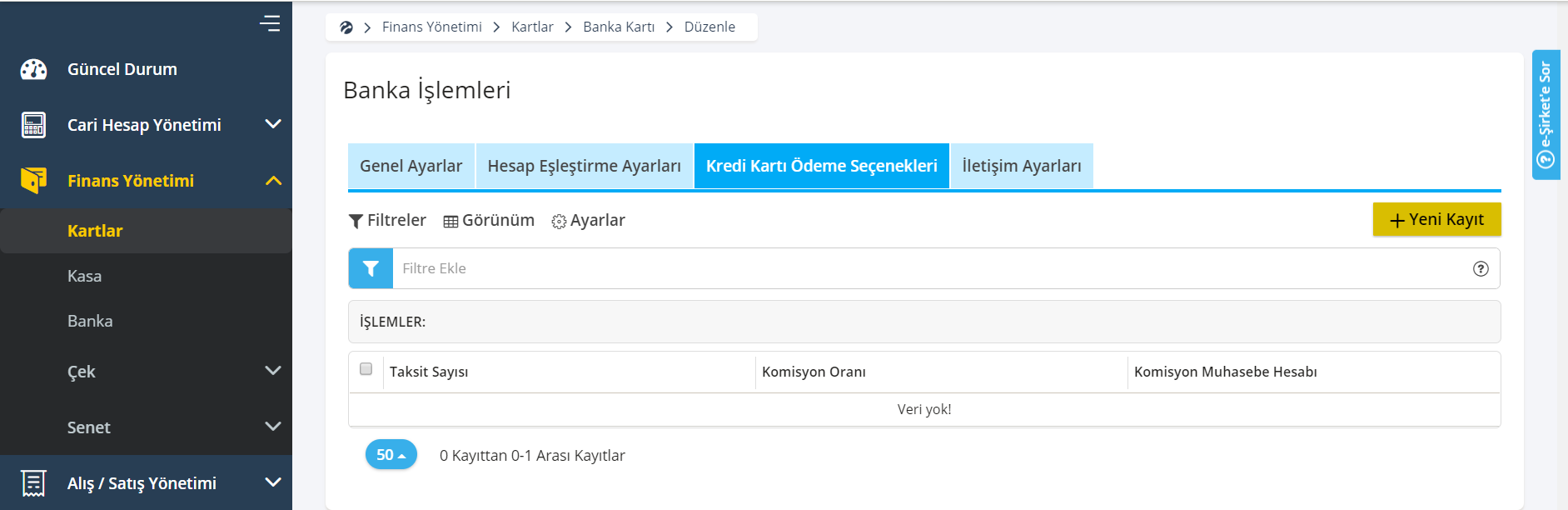Open Güncel Durum menu item
Viewport: 1568px width, 510px height.
pyautogui.click(x=122, y=69)
